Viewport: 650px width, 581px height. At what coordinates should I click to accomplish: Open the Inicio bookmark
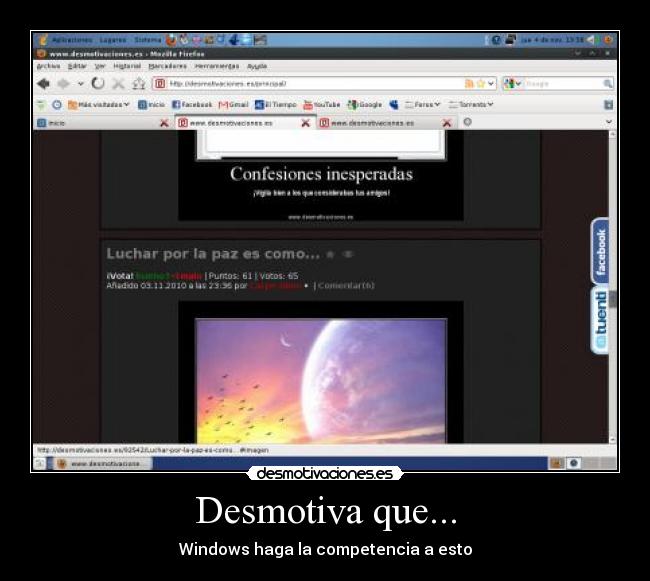[151, 105]
